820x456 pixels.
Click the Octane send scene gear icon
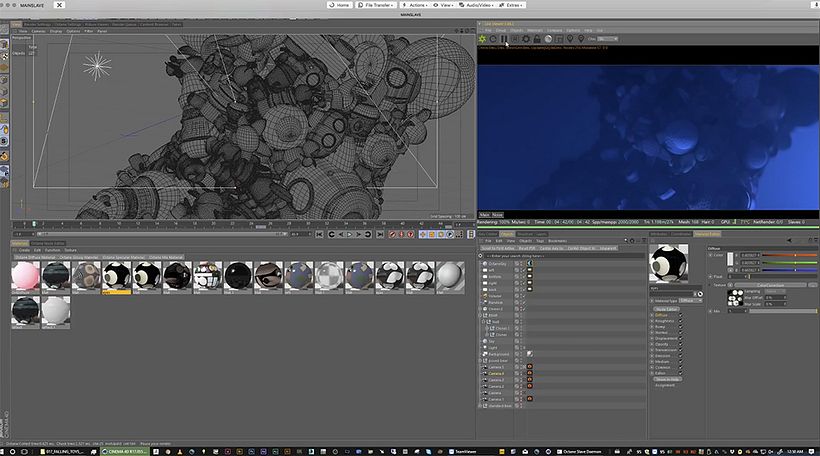click(x=482, y=39)
